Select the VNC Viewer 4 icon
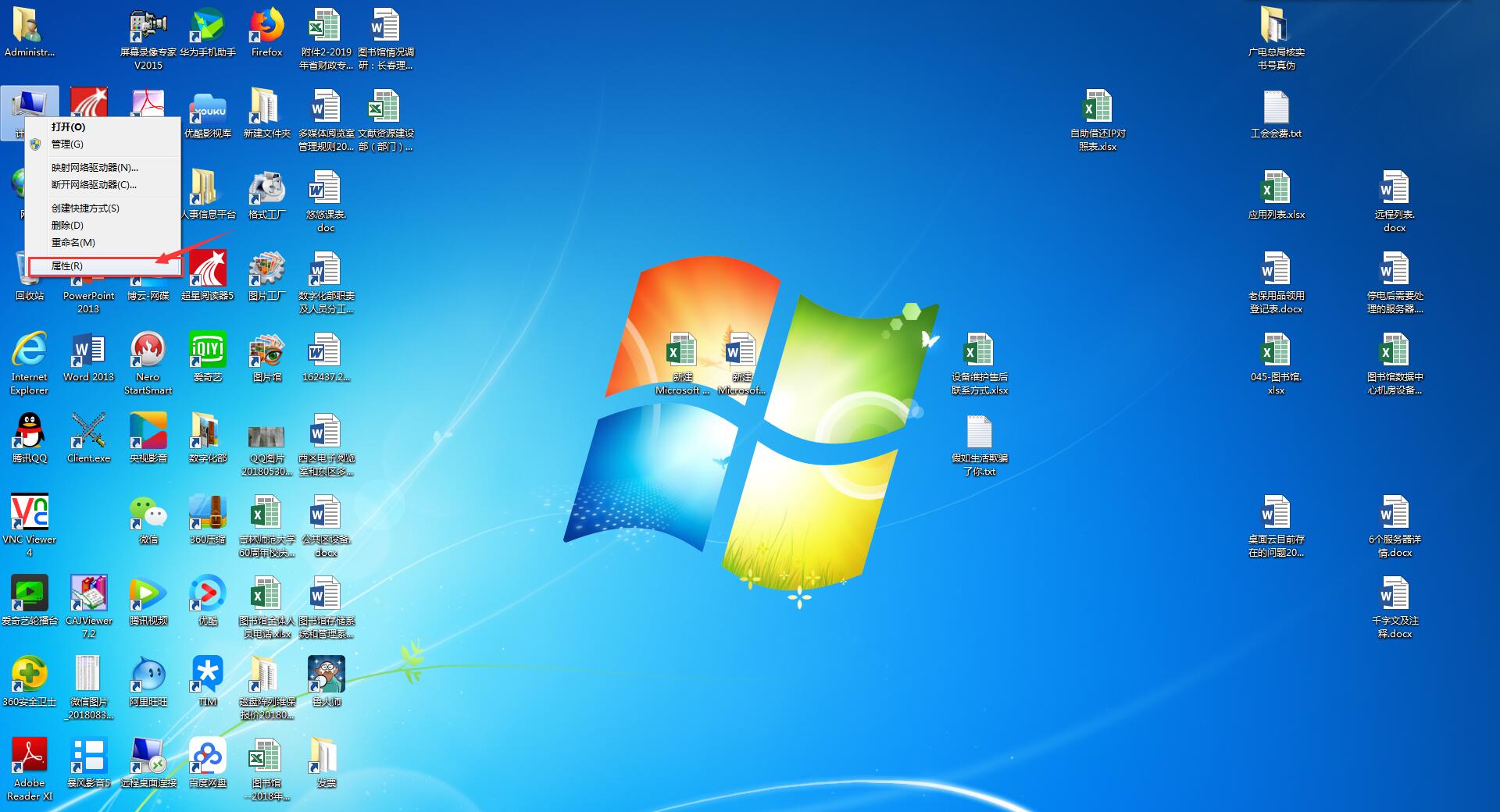1500x812 pixels. [30, 526]
